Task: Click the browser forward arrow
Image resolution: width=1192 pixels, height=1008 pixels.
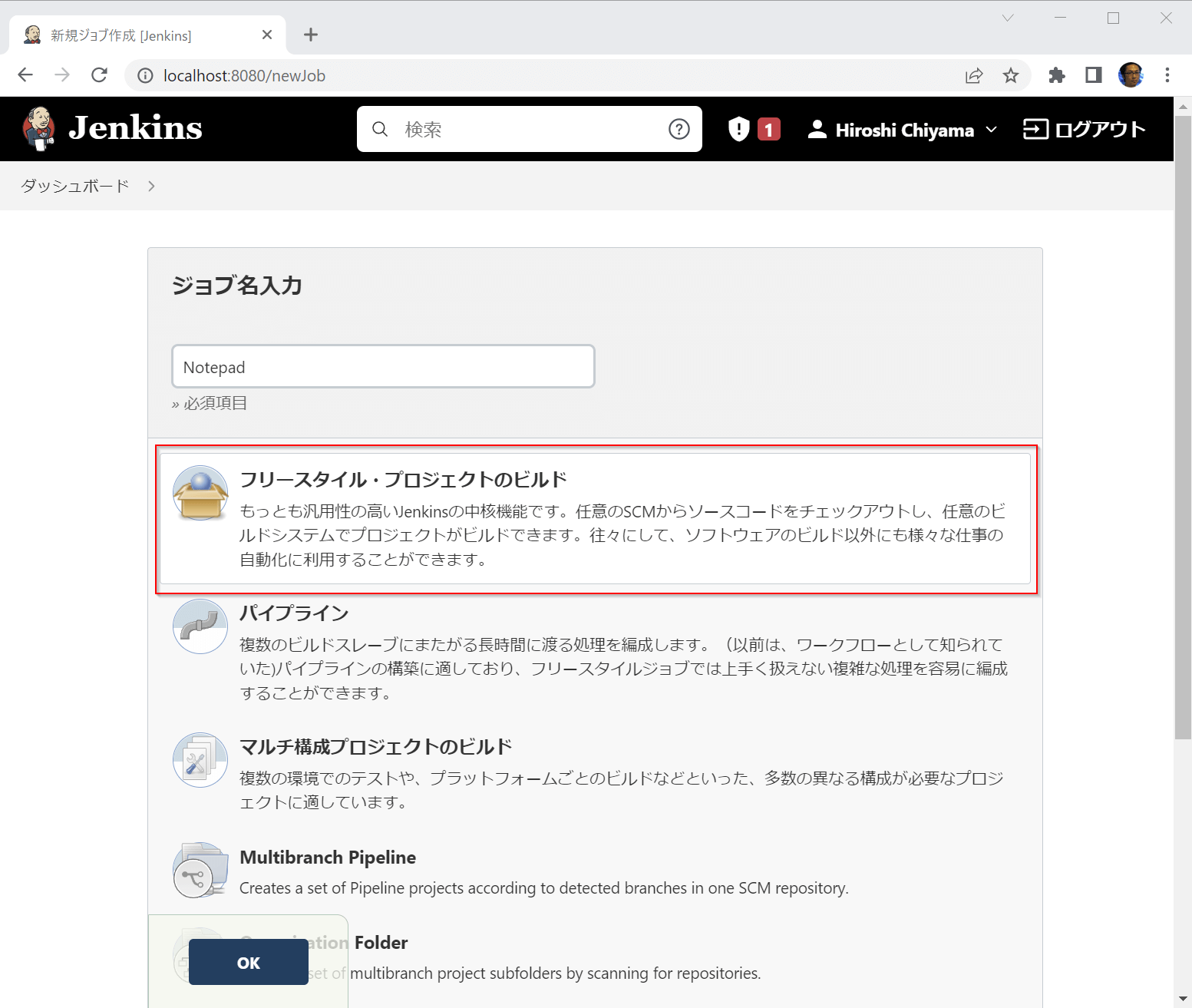Action: pyautogui.click(x=62, y=75)
